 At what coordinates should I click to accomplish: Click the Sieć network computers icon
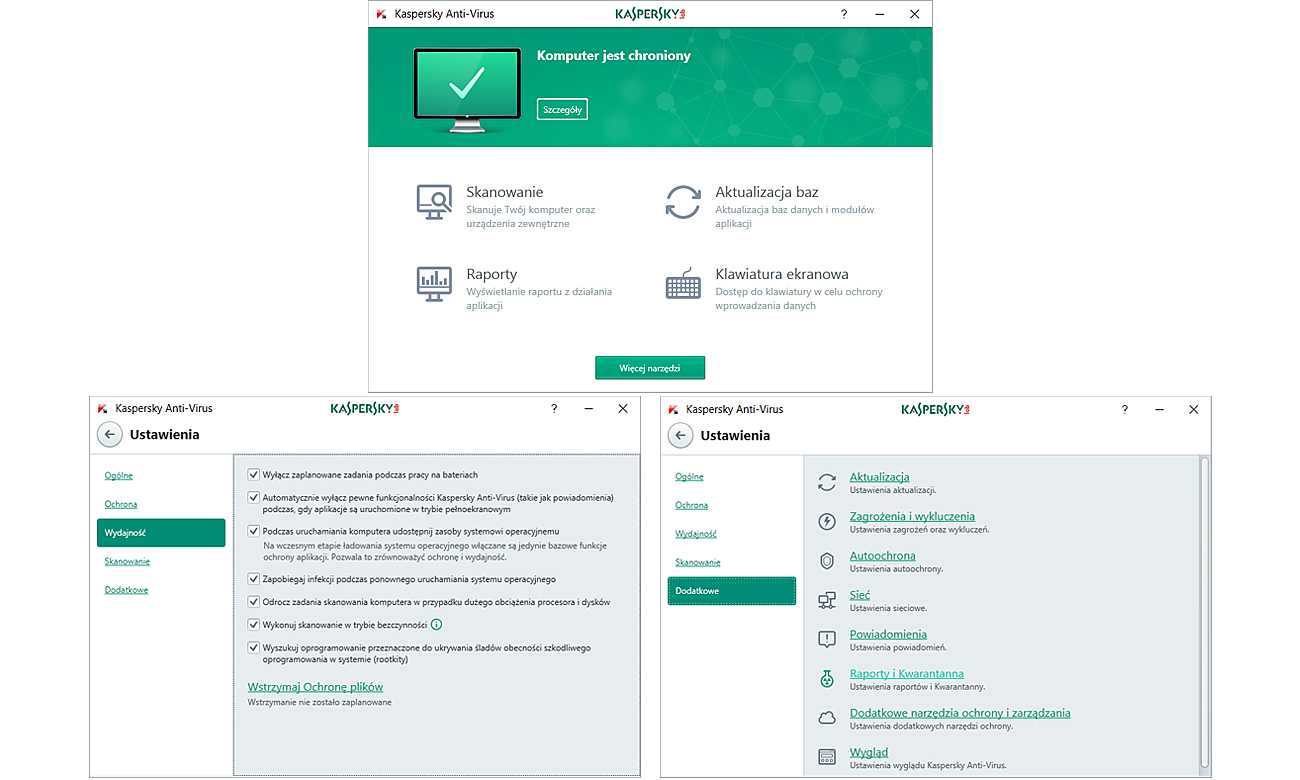(x=827, y=600)
